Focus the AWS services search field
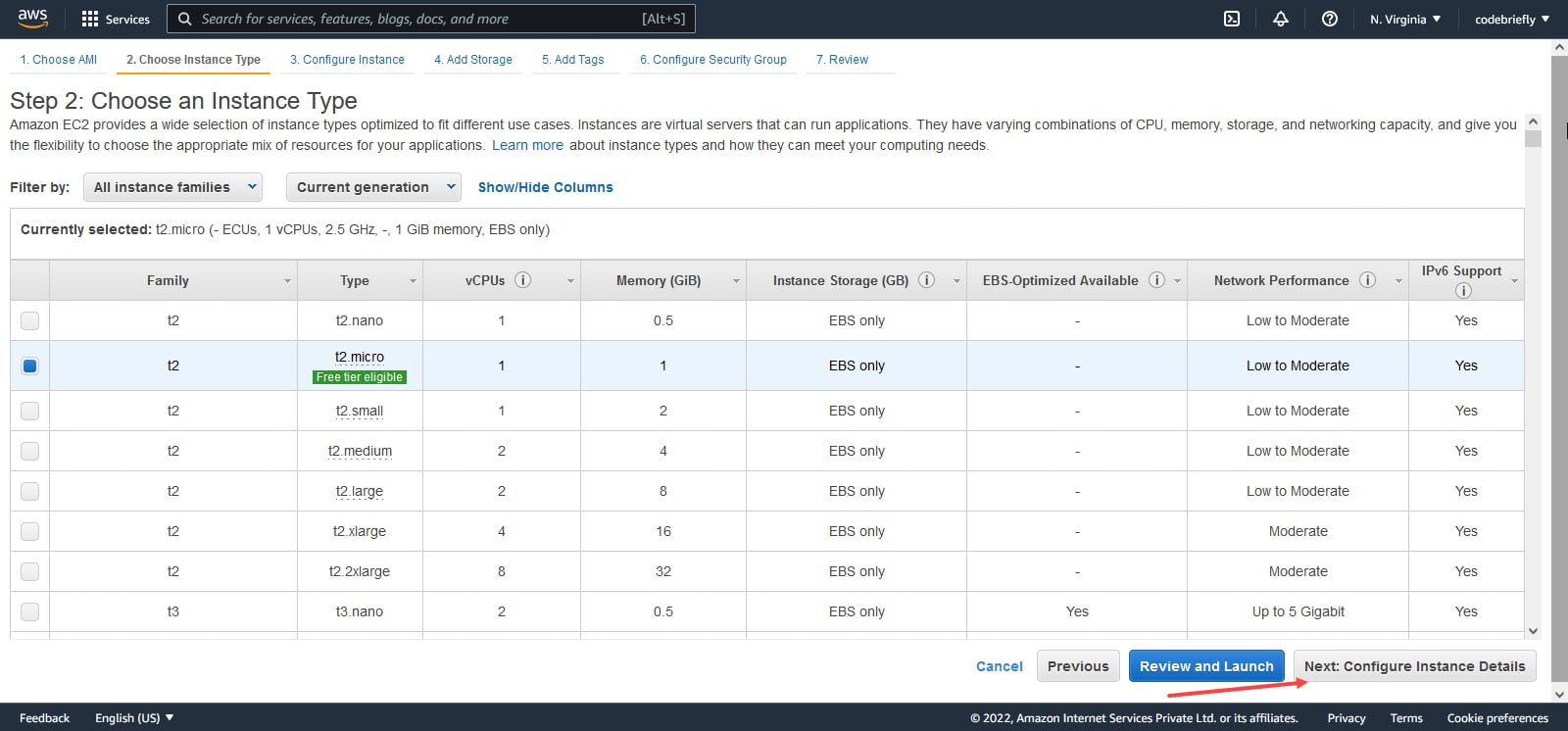The width and height of the screenshot is (1568, 731). [x=431, y=19]
